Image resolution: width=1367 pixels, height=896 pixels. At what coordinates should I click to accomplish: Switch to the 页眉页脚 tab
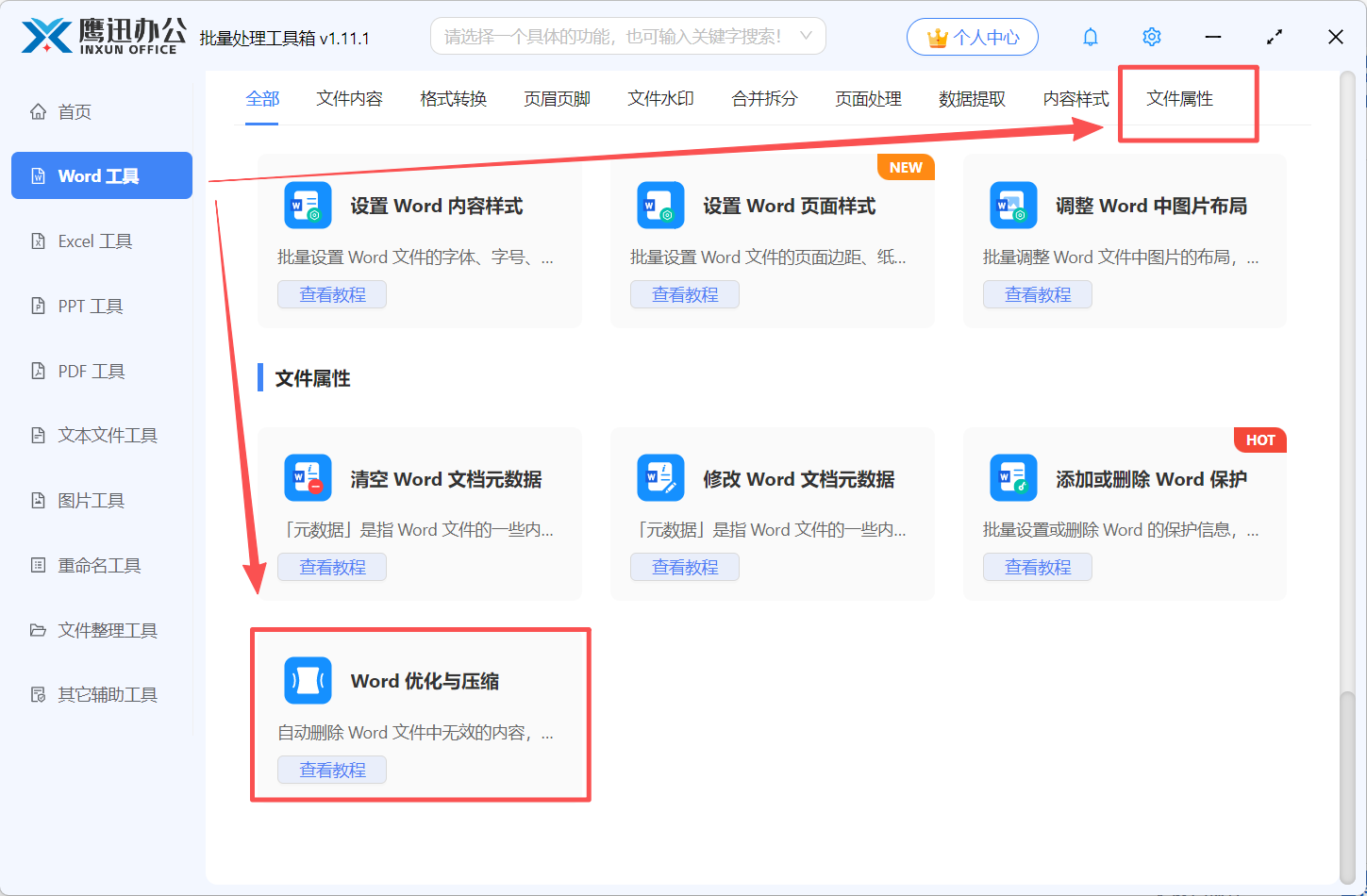(558, 99)
